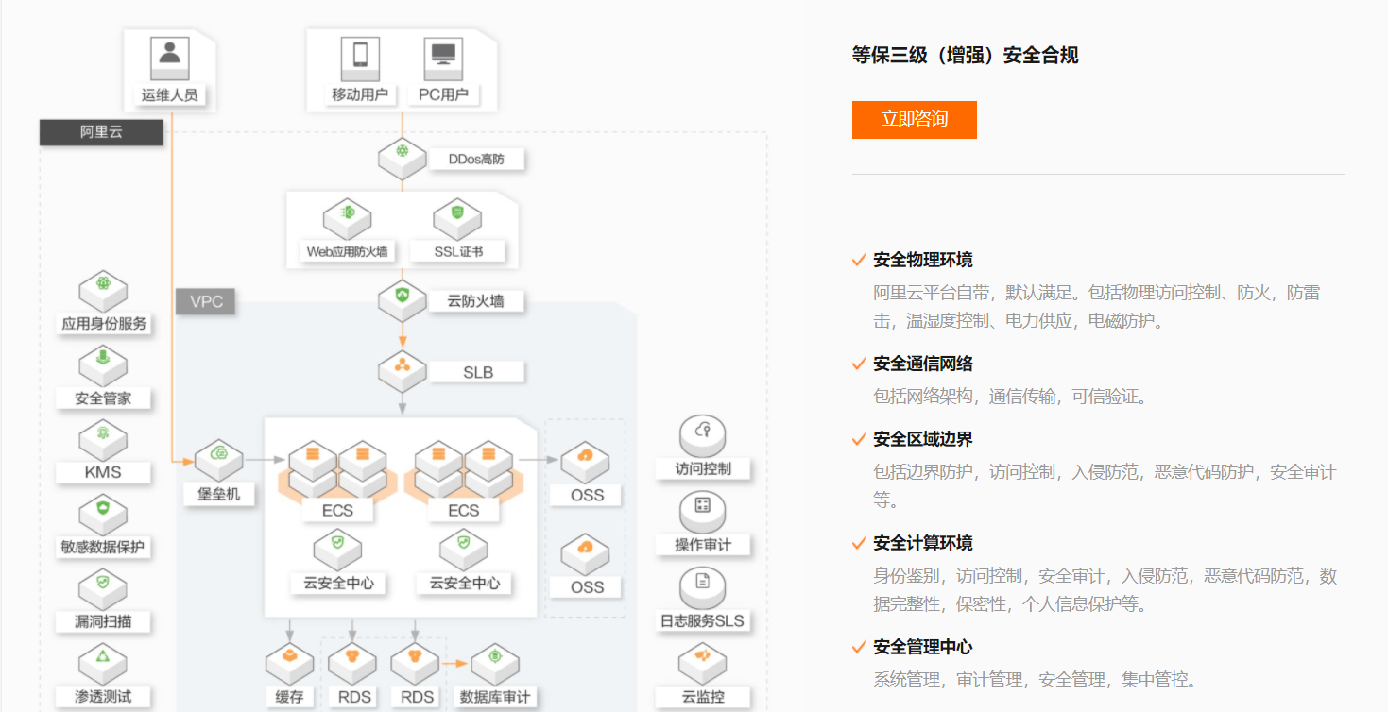Click the RDS icon beside 数据库审计
1389x712 pixels.
[414, 664]
